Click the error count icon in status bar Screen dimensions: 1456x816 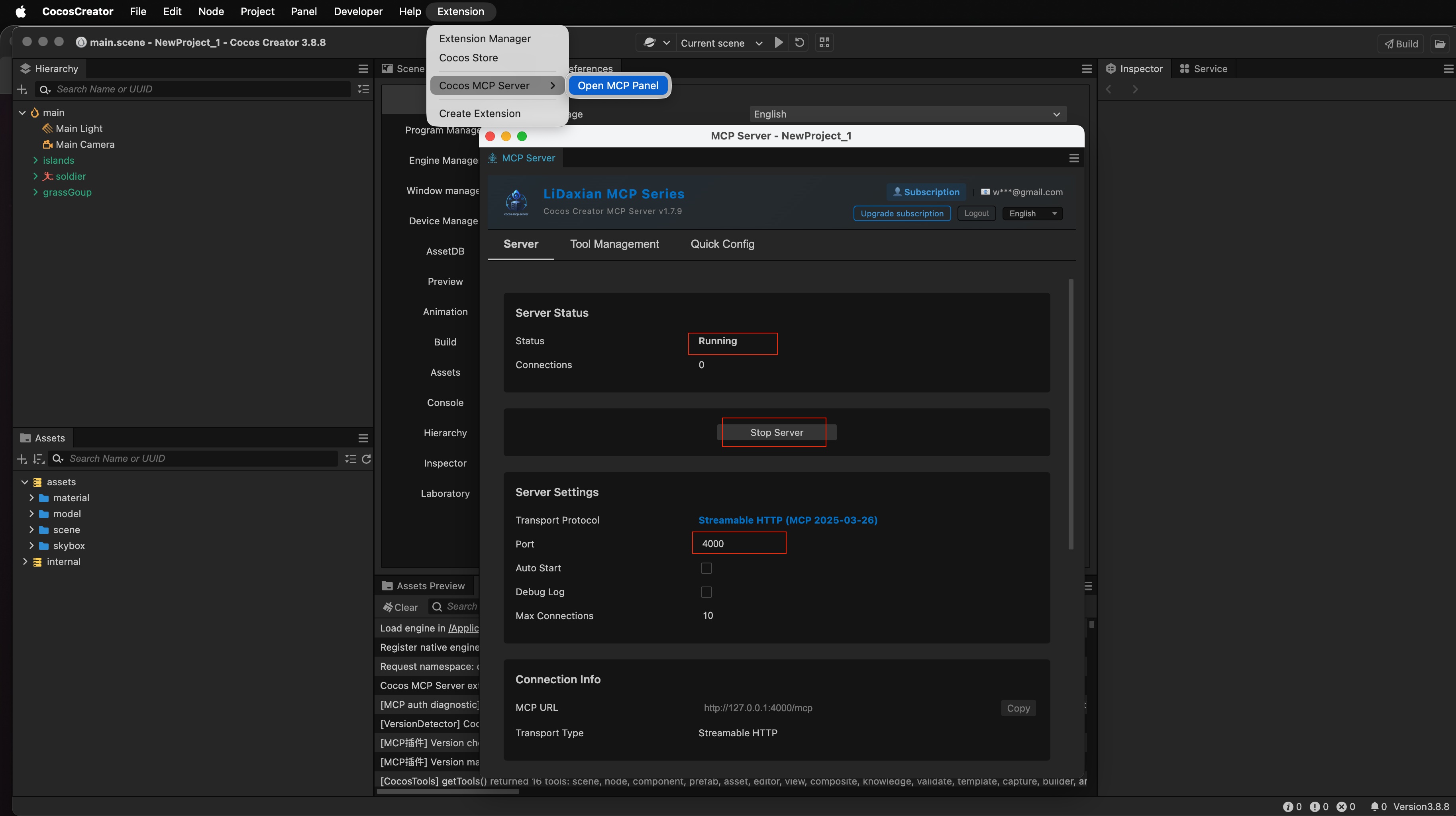(x=1341, y=806)
